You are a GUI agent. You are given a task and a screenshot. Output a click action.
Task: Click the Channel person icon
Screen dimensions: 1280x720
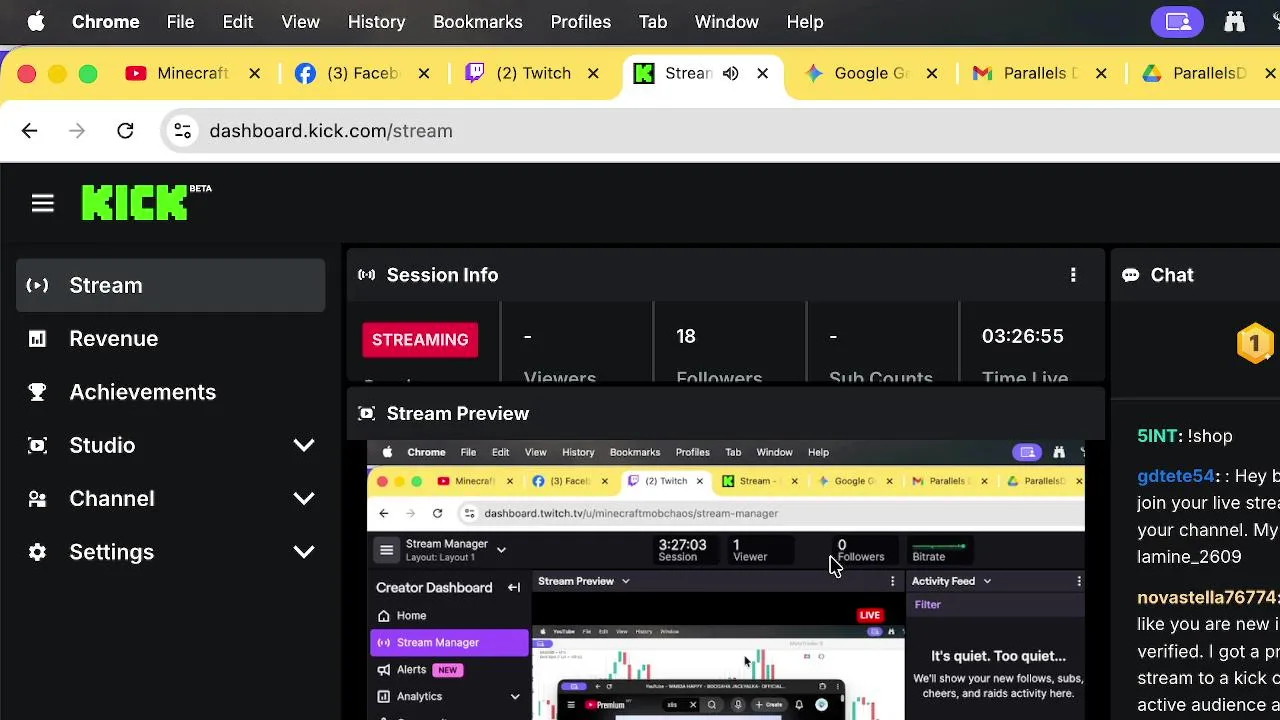[x=37, y=499]
